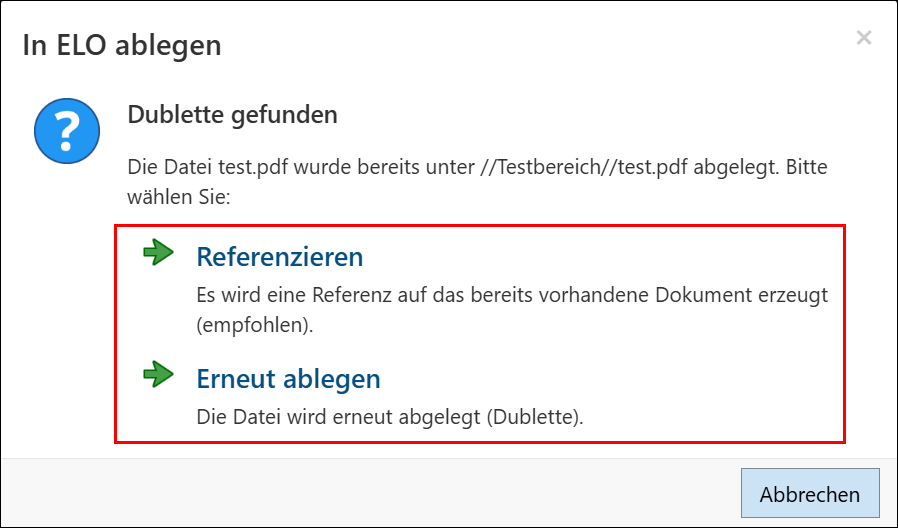
Task: Close the In ELO ablegen dialog
Action: 864,39
